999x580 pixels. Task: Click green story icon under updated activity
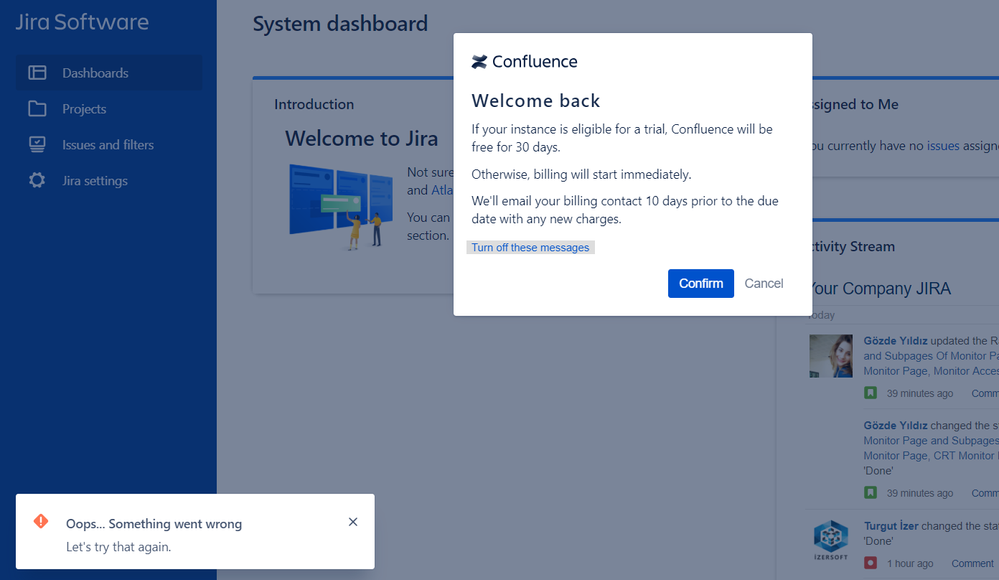point(870,393)
